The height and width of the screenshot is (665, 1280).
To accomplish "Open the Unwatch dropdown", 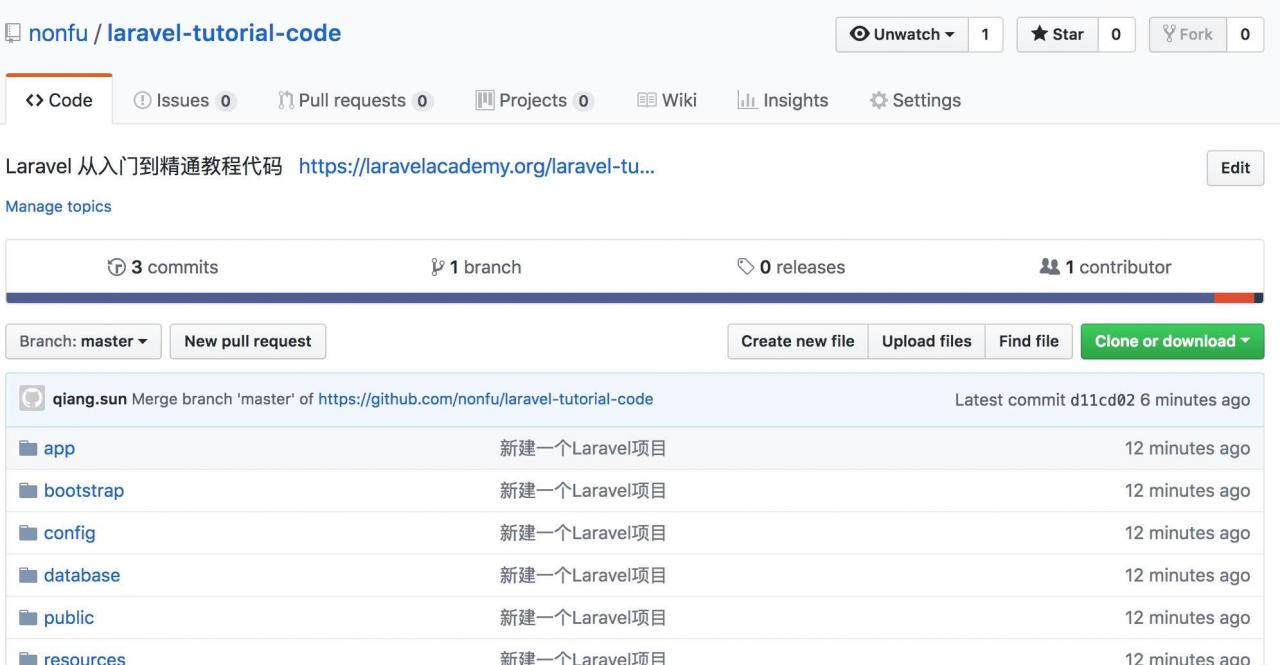I will point(902,34).
